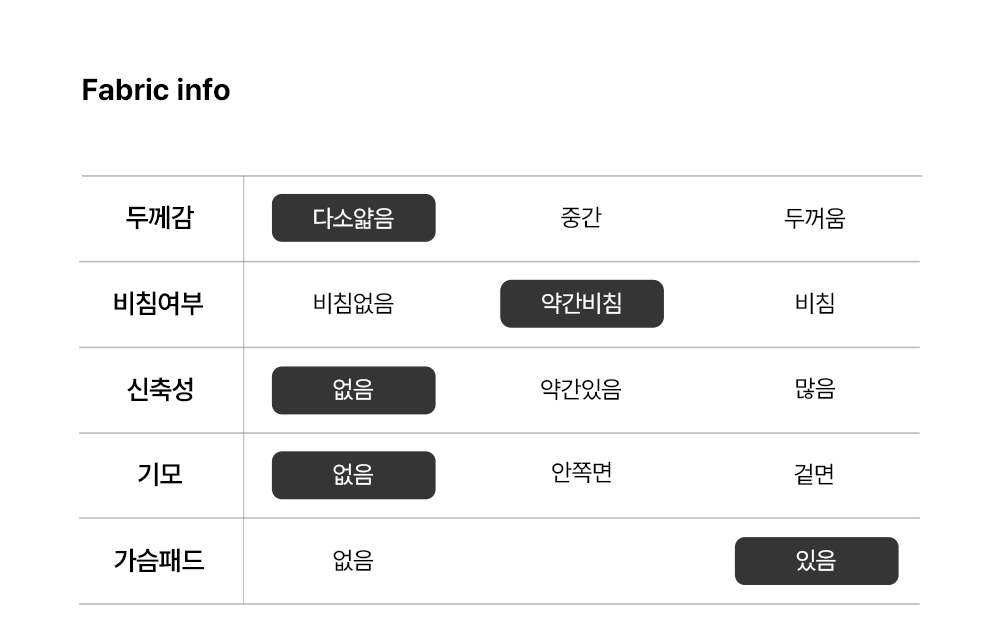This screenshot has width=1000, height=631.
Task: Click the 신축성 row label
Action: tap(160, 389)
